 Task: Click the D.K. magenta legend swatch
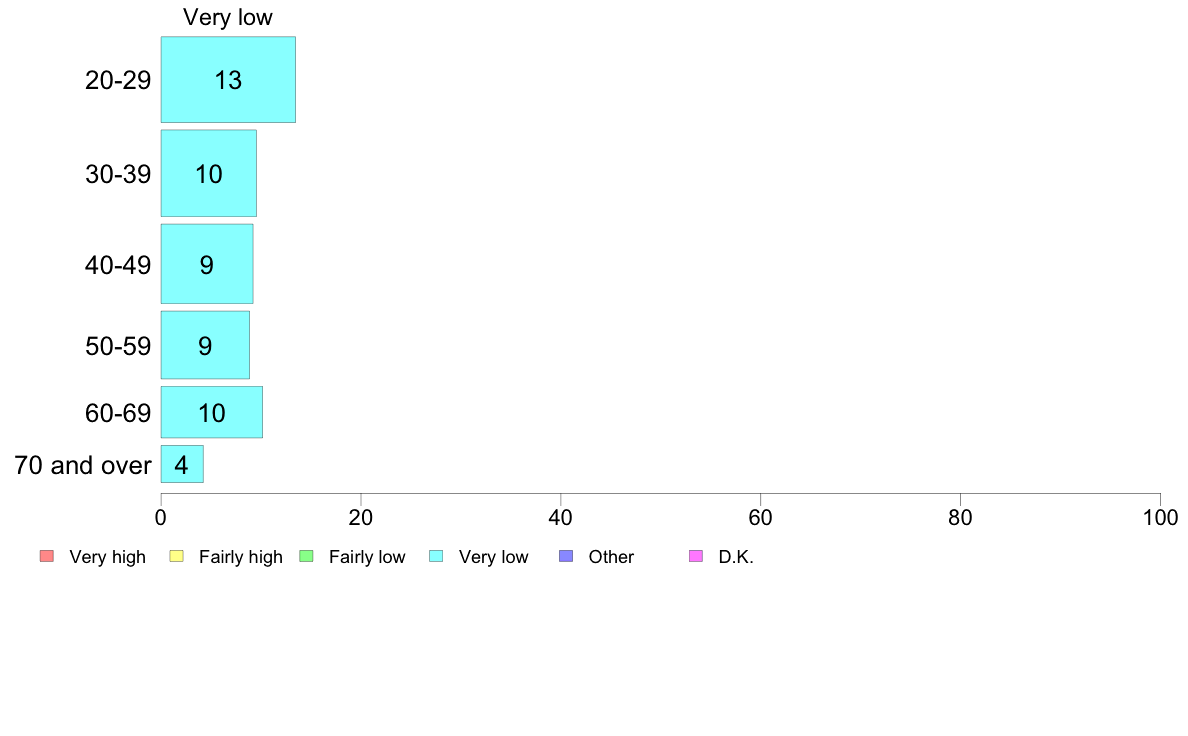[x=696, y=556]
